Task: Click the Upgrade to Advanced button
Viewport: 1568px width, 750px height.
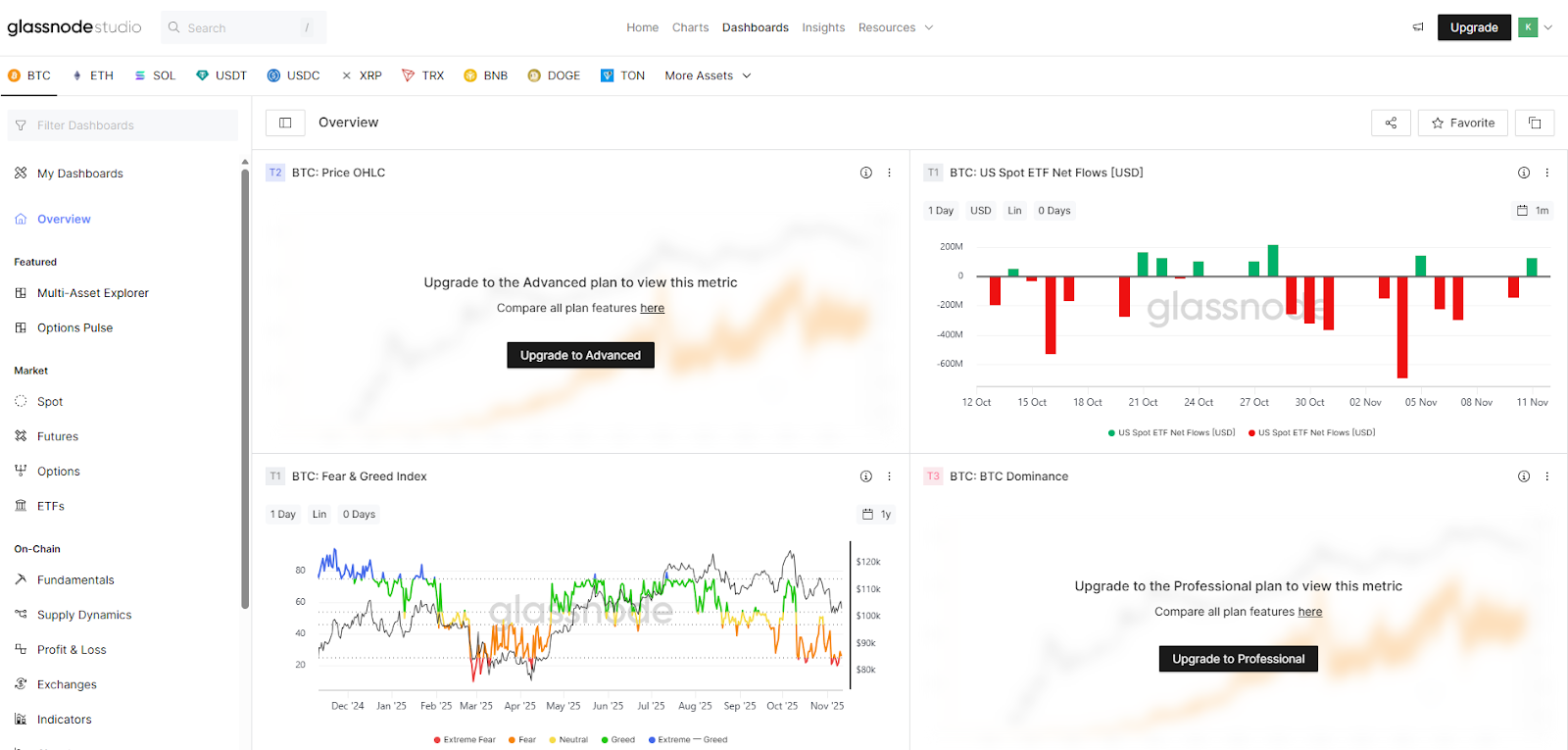Action: [x=580, y=355]
